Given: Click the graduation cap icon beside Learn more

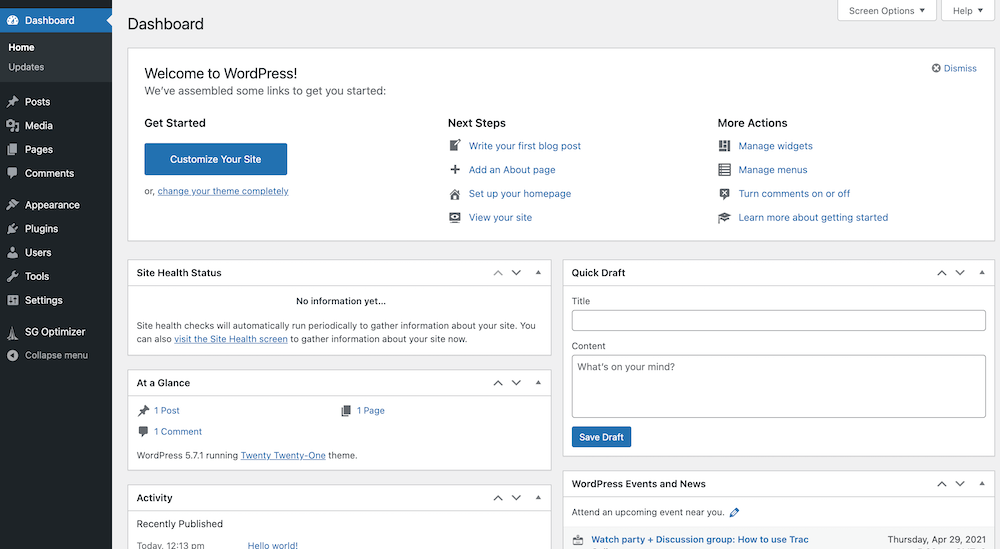Looking at the screenshot, I should (724, 217).
